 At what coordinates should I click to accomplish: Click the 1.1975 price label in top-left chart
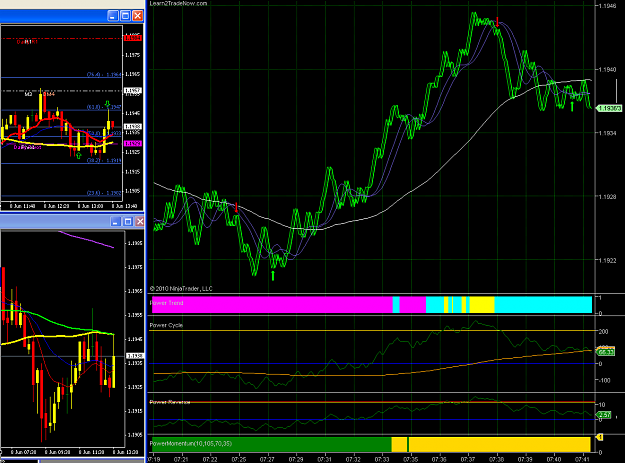[x=132, y=55]
